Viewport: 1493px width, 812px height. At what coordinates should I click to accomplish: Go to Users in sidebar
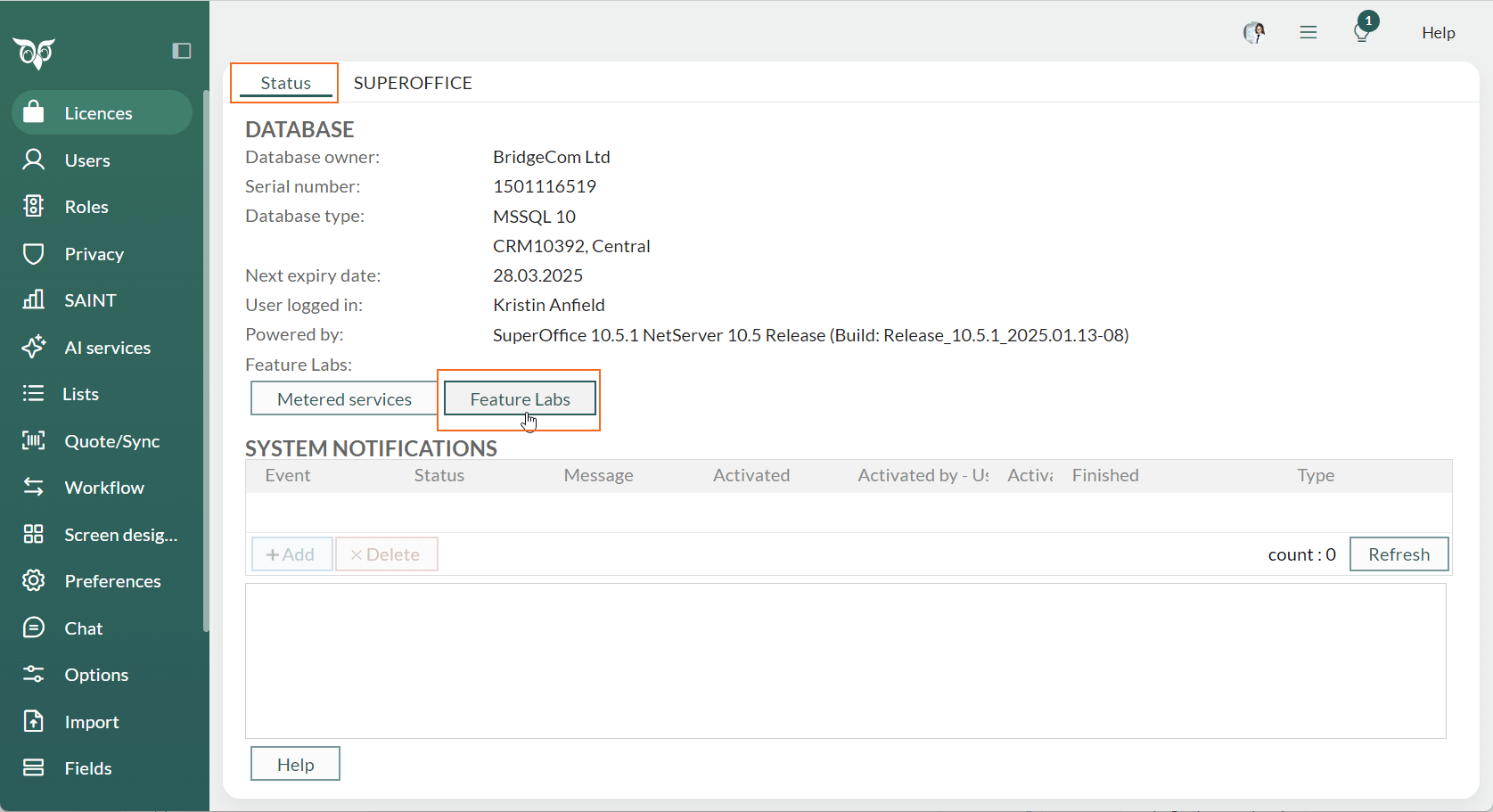pos(102,160)
